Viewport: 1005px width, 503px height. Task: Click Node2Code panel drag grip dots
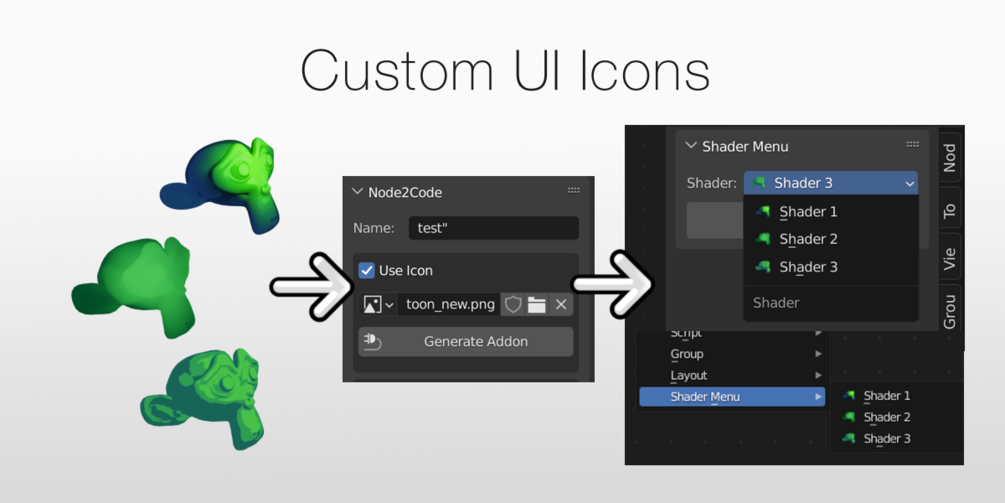point(574,190)
